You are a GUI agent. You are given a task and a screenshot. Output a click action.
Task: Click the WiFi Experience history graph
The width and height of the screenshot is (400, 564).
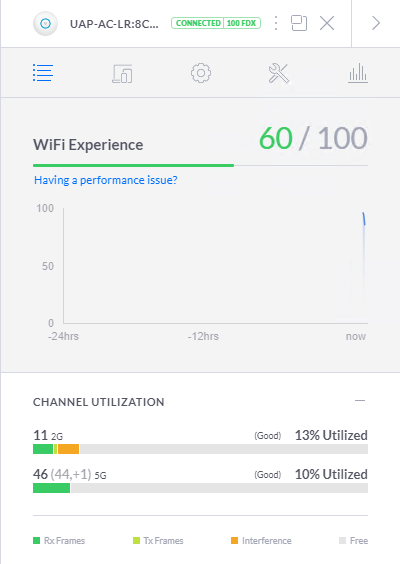pos(215,266)
